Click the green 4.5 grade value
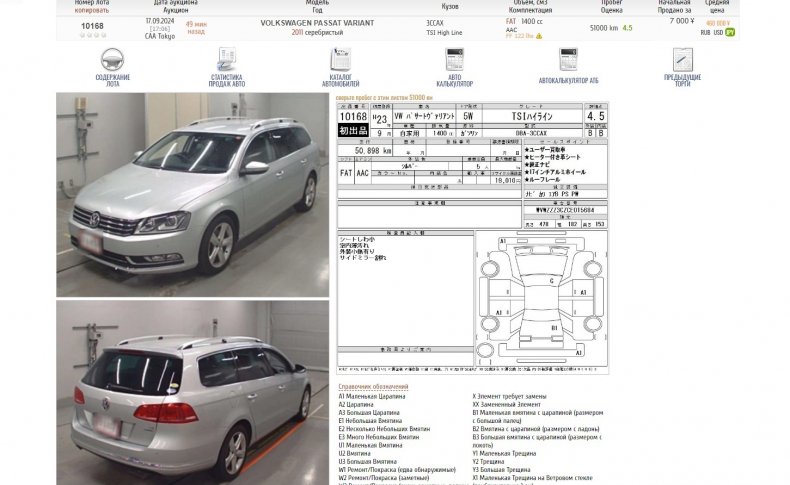Screen dimensions: 790x485 pos(627,28)
